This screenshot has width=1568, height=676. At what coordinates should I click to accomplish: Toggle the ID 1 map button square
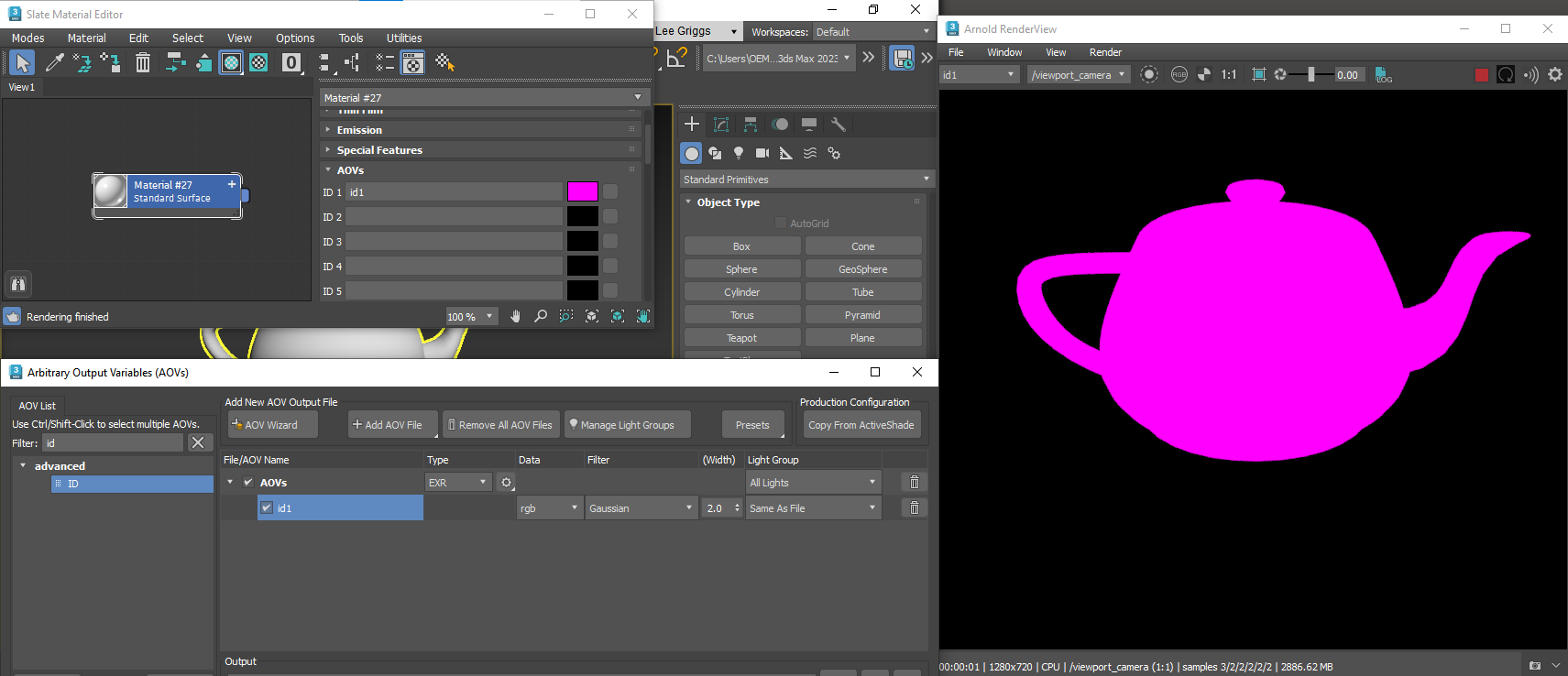pyautogui.click(x=610, y=191)
